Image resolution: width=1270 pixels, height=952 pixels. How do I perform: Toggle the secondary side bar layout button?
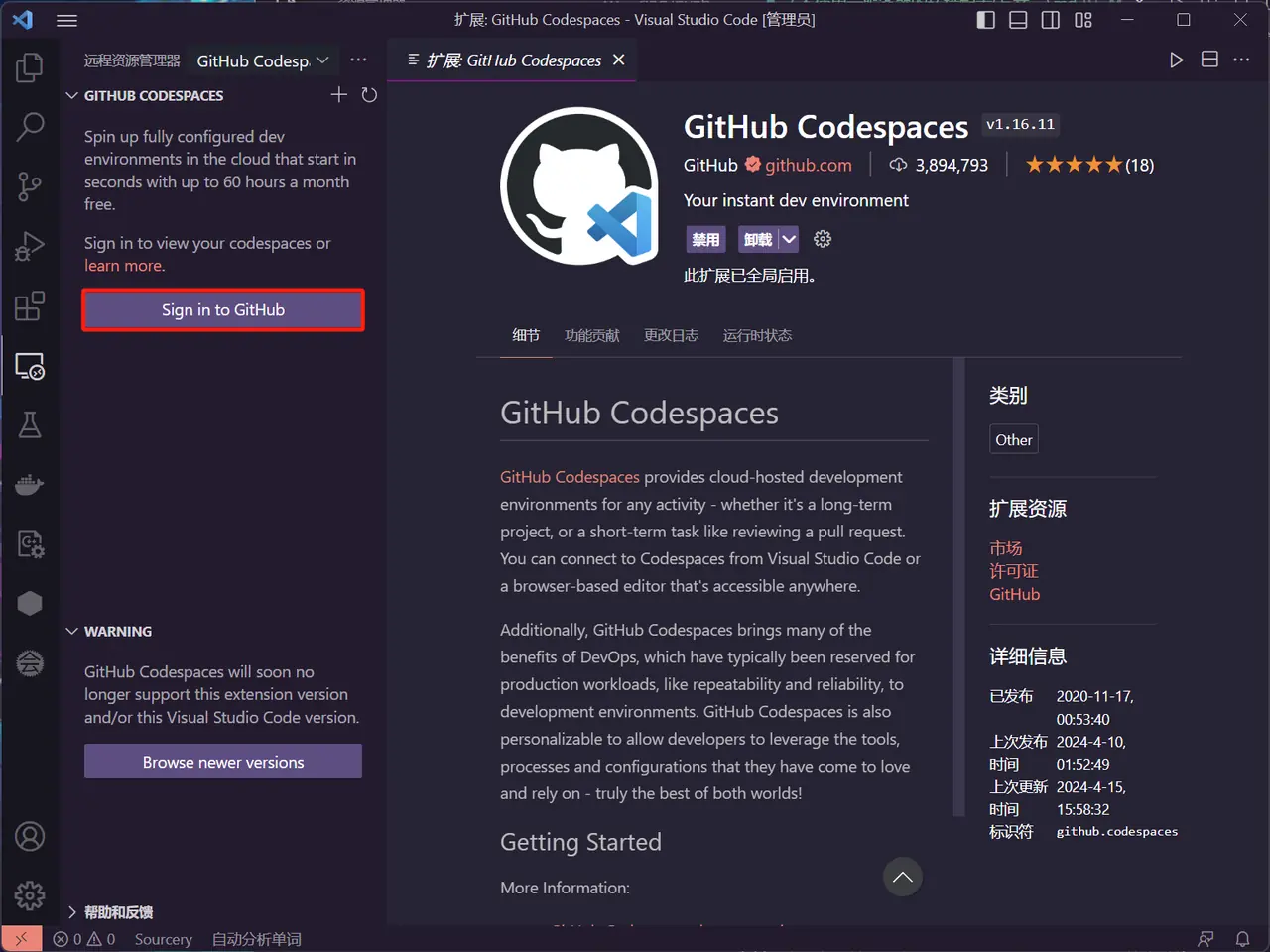point(1050,20)
